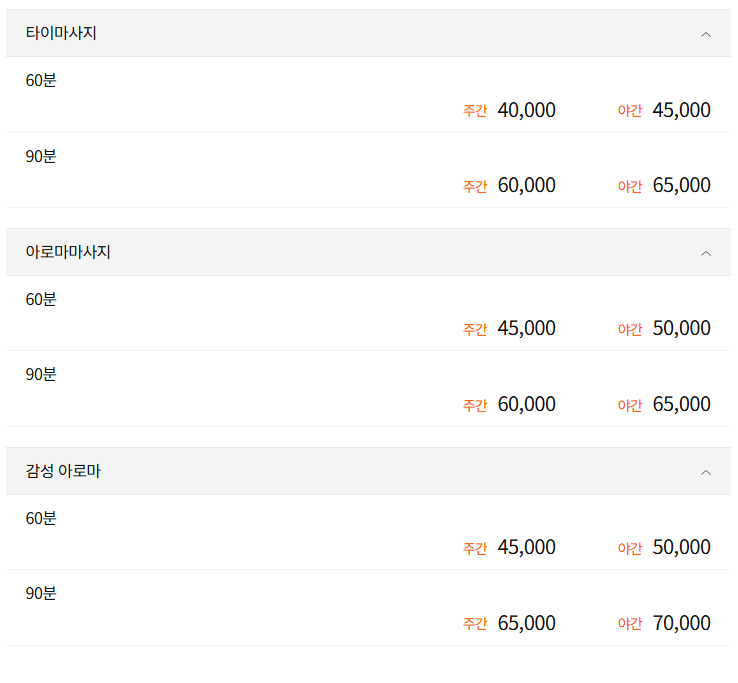The height and width of the screenshot is (683, 738).
Task: Click the 타이마사지 section header
Action: pos(61,33)
